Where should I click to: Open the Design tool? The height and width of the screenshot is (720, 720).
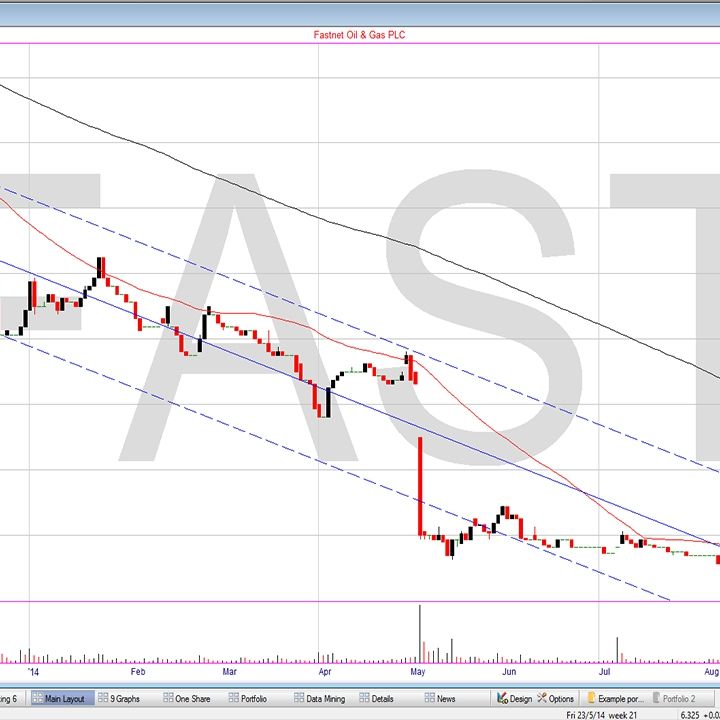pyautogui.click(x=514, y=698)
